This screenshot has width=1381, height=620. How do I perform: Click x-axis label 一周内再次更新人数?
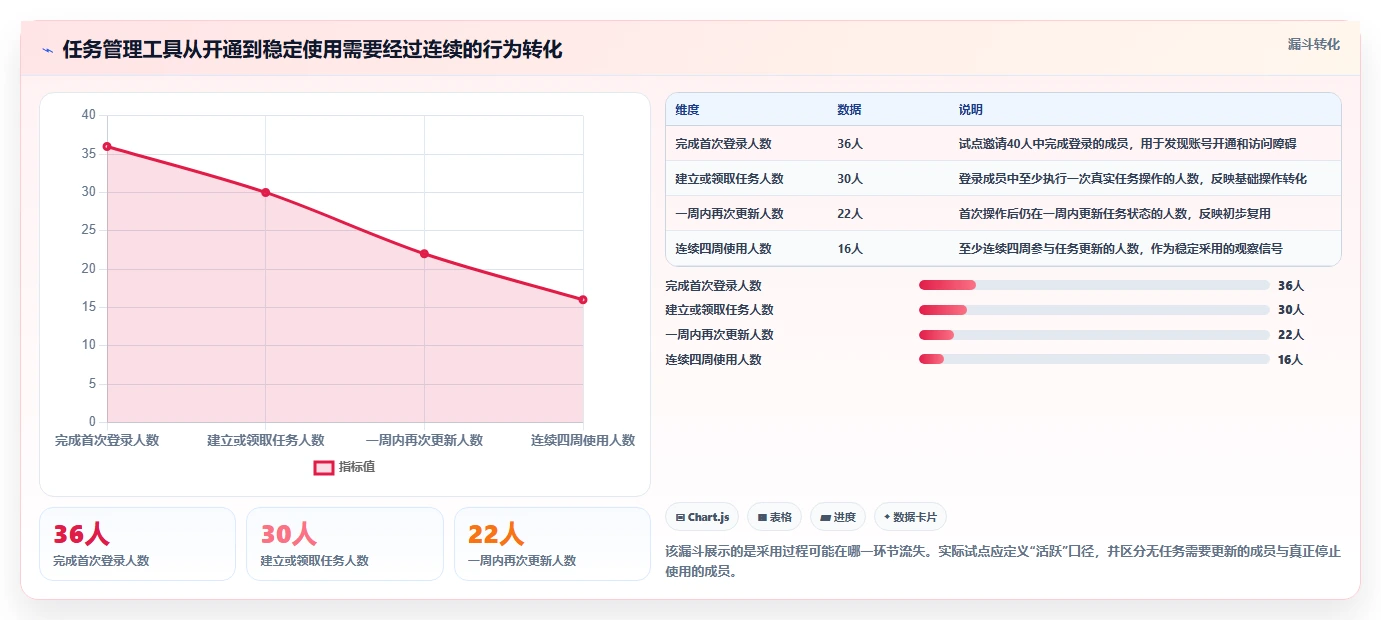coord(424,440)
